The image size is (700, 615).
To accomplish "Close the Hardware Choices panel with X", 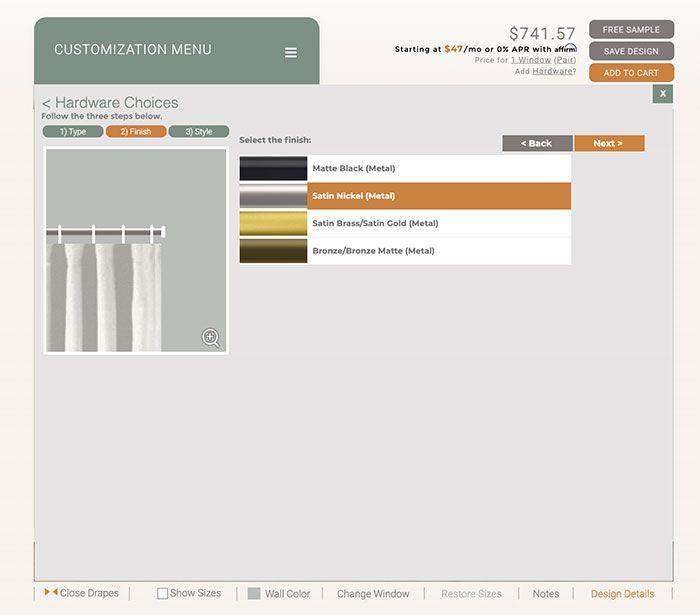I will [x=662, y=93].
